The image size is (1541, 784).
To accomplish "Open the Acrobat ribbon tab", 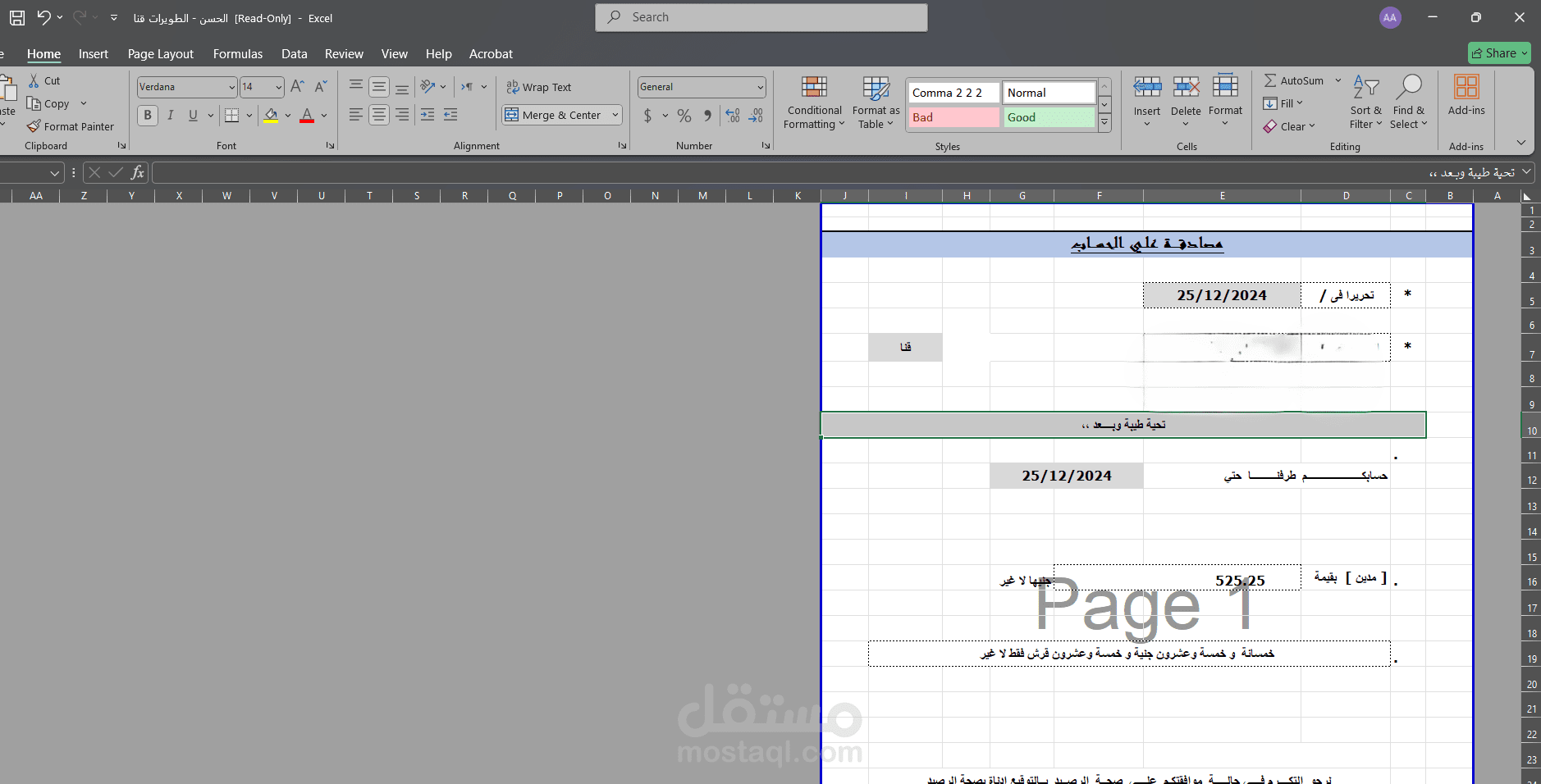I will 491,54.
